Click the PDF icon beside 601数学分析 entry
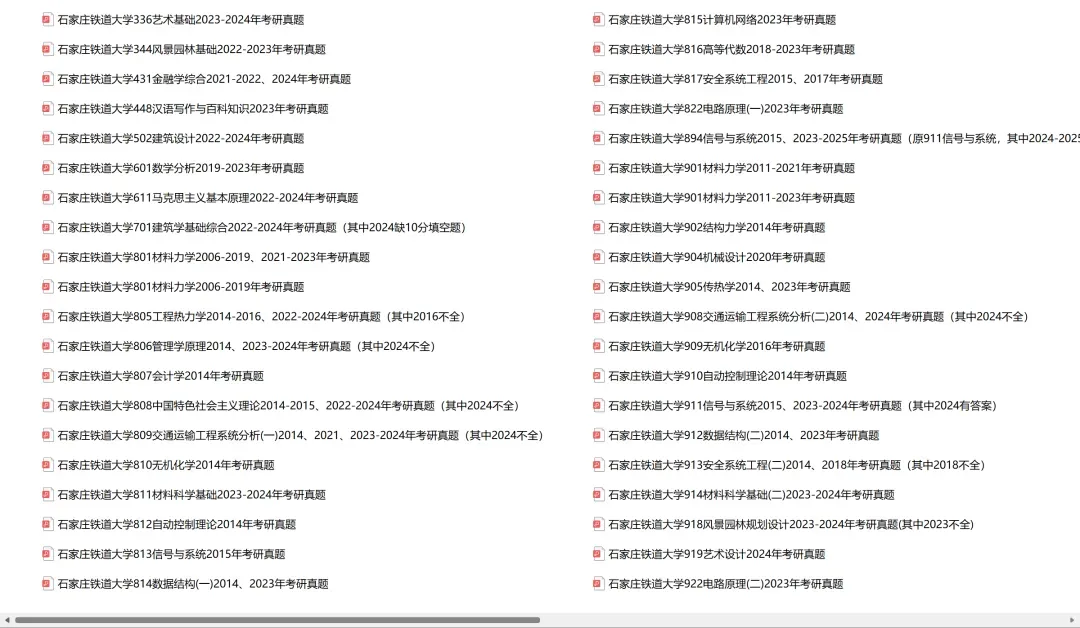The image size is (1080, 628). 47,167
